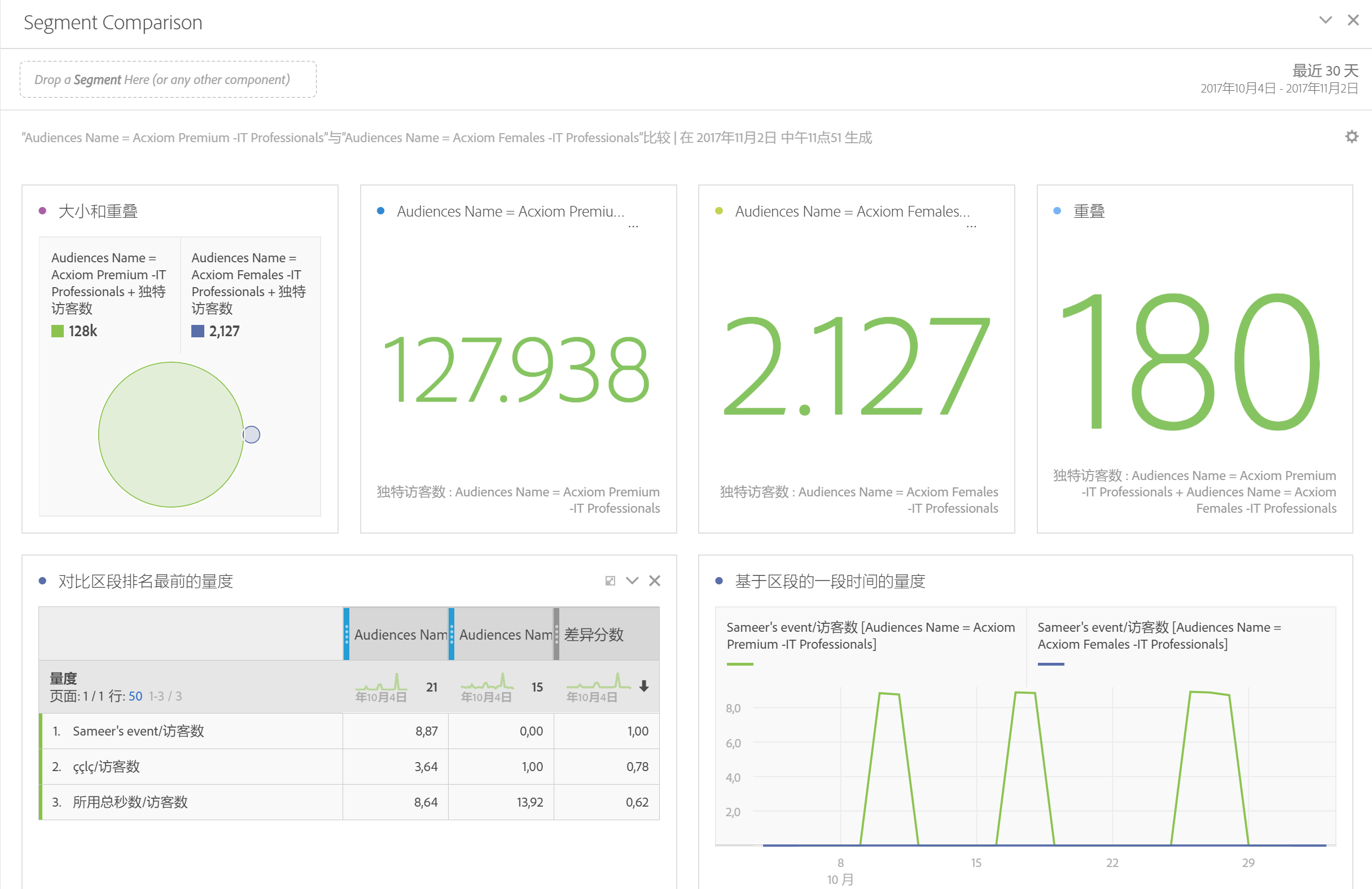Screen dimensions: 1372x889
Task: Click the blue drag handle of second Audiences column
Action: 452,634
